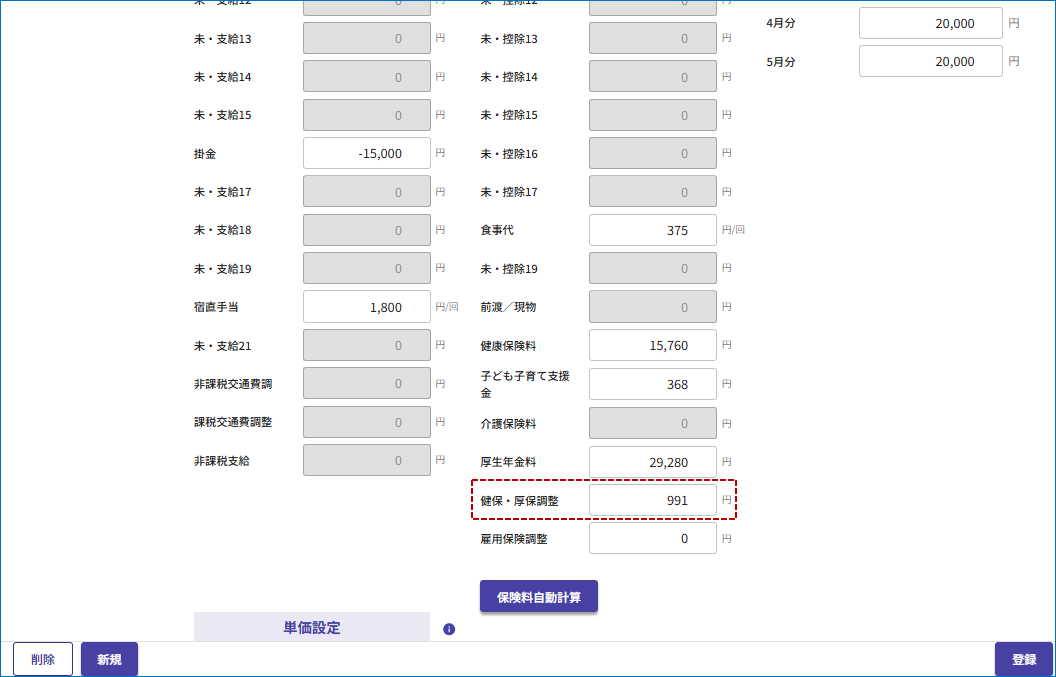Image resolution: width=1056 pixels, height=677 pixels.
Task: Focus the 掛金 amount field
Action: pyautogui.click(x=367, y=153)
